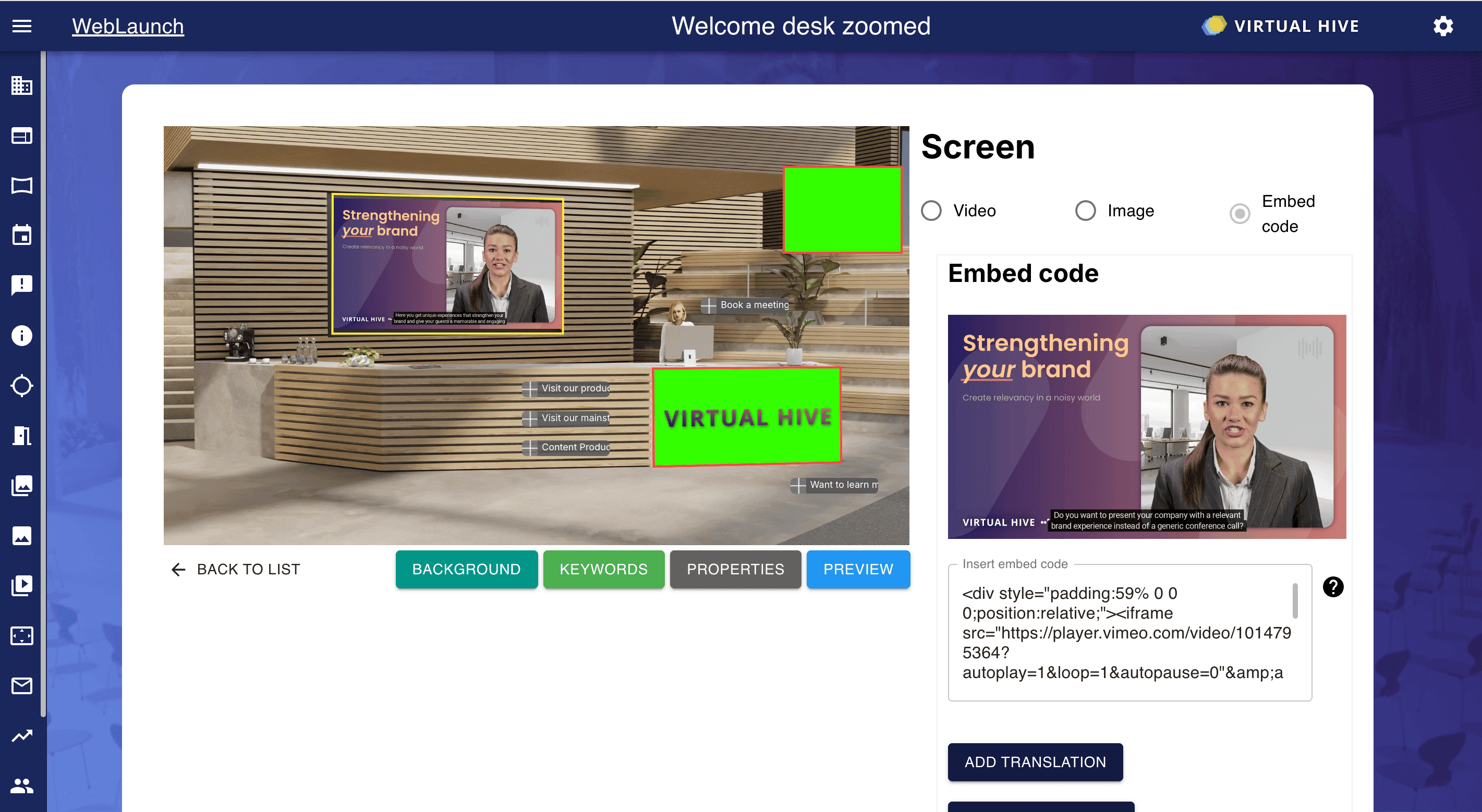Click ADD TRANSLATION button

point(1035,762)
